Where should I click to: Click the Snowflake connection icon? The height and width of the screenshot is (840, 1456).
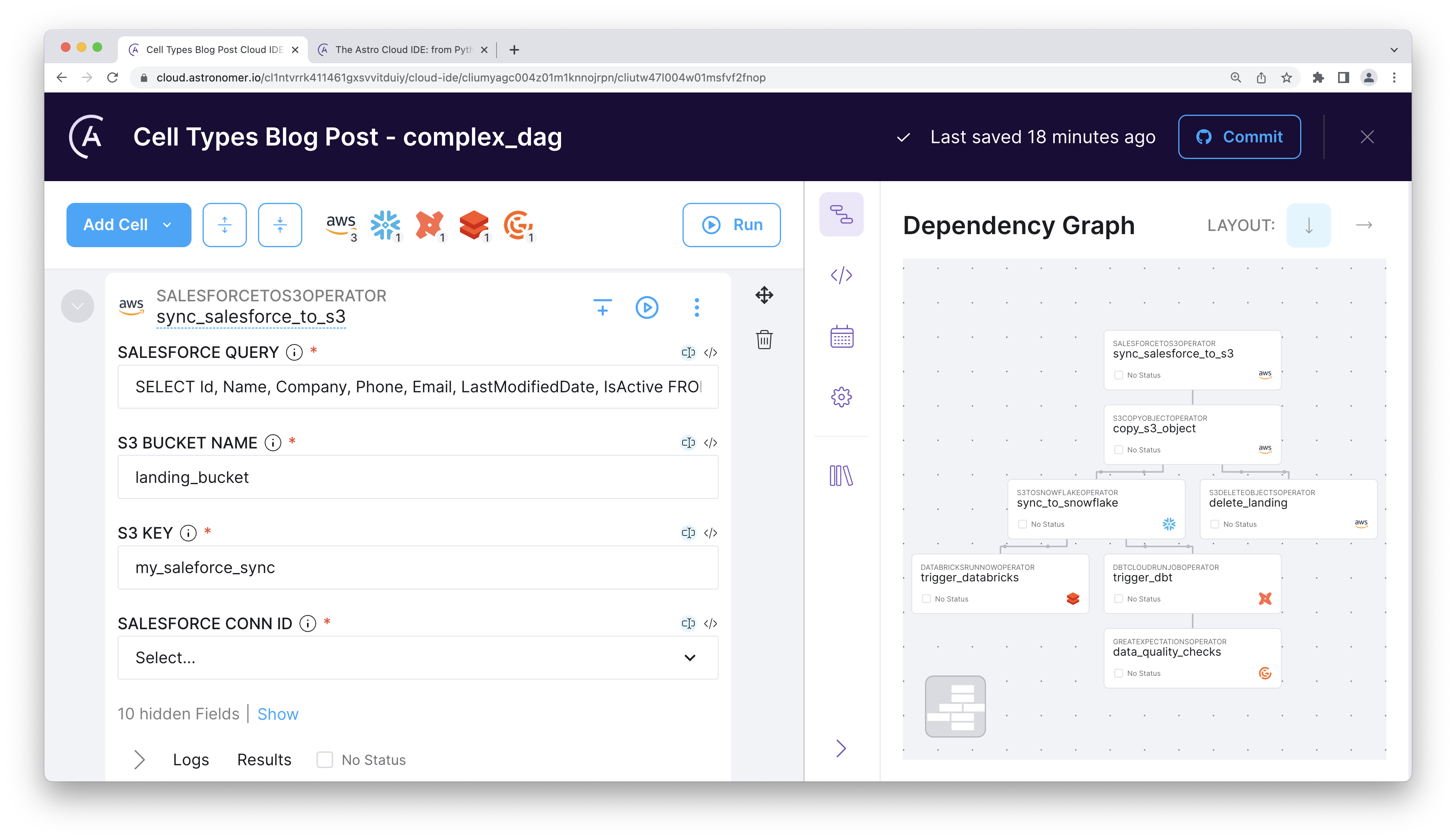pos(385,224)
